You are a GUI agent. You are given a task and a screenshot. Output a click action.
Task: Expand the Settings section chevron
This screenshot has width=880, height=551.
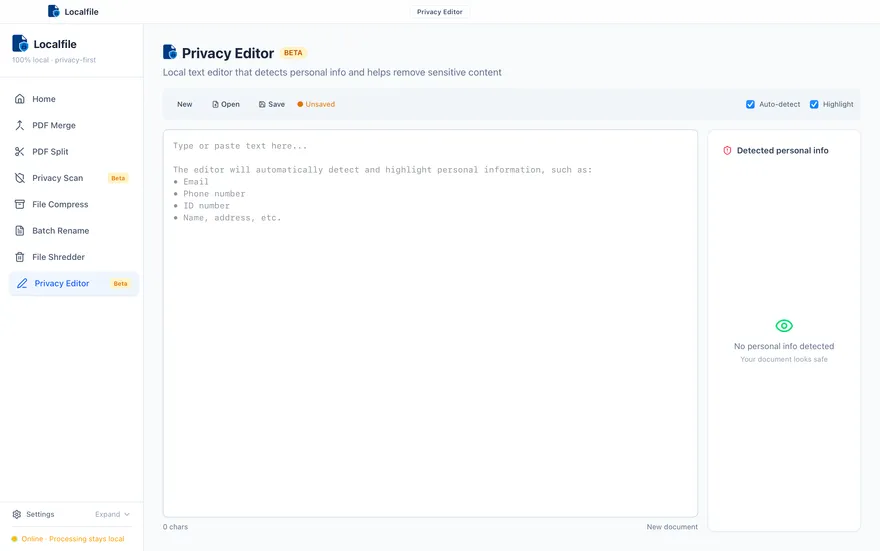coord(127,514)
